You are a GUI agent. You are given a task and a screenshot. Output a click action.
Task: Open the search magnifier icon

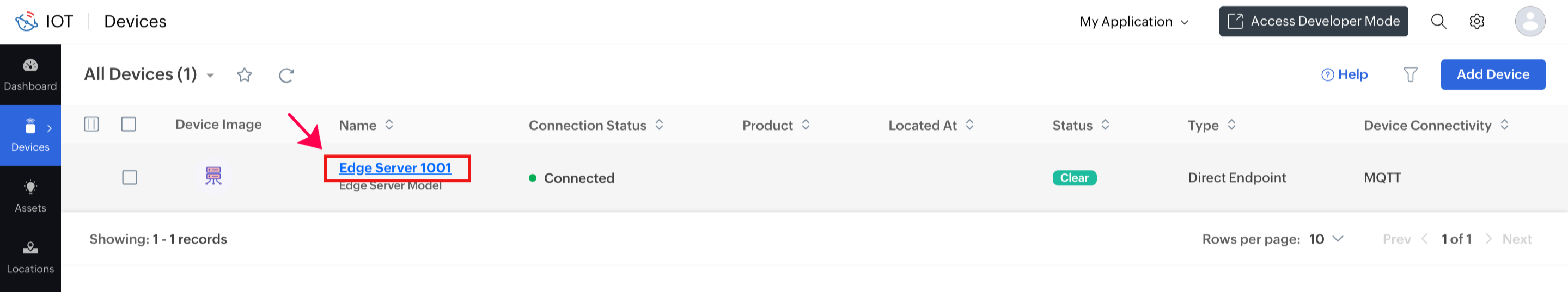[1438, 21]
